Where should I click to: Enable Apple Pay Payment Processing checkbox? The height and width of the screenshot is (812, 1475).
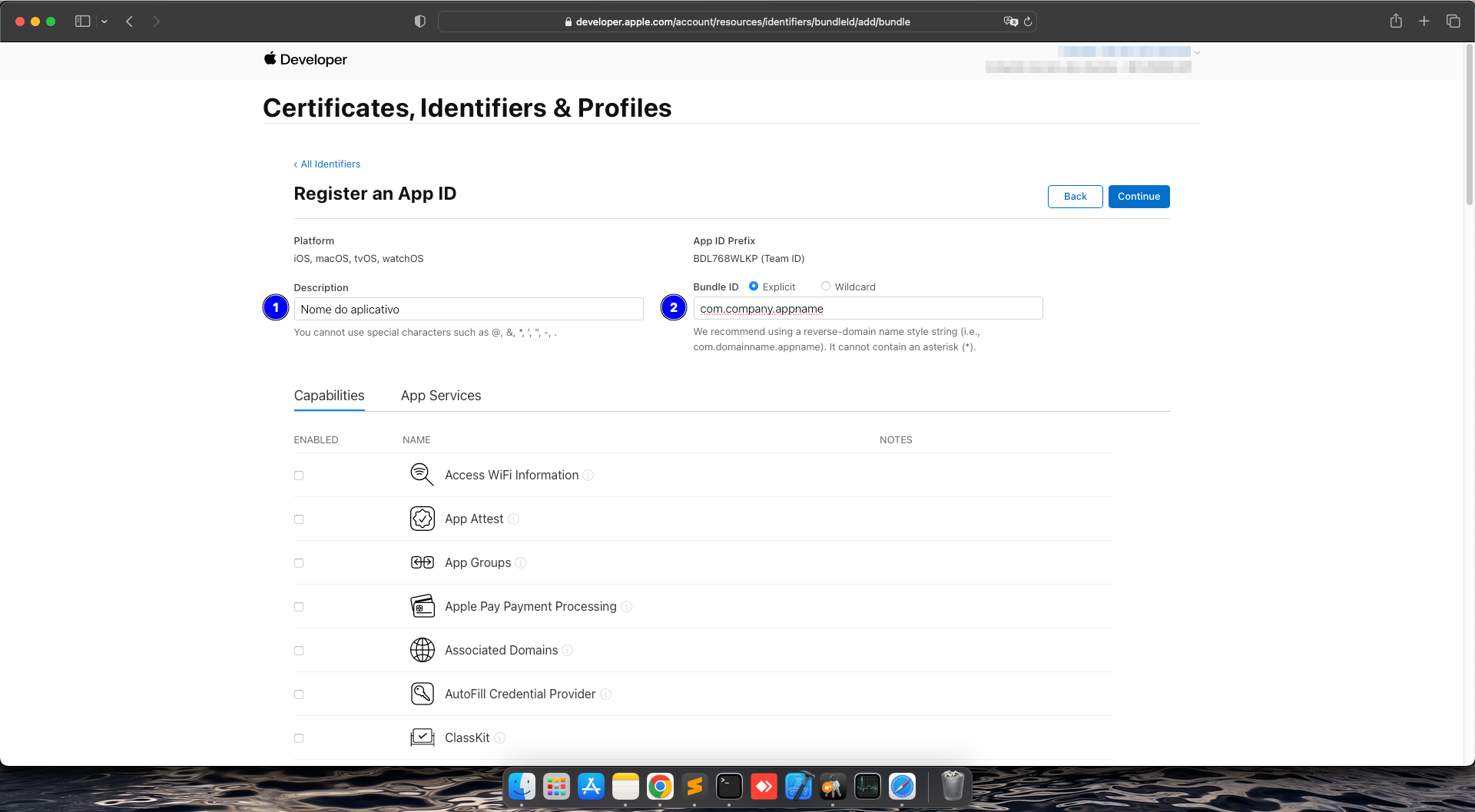(299, 607)
